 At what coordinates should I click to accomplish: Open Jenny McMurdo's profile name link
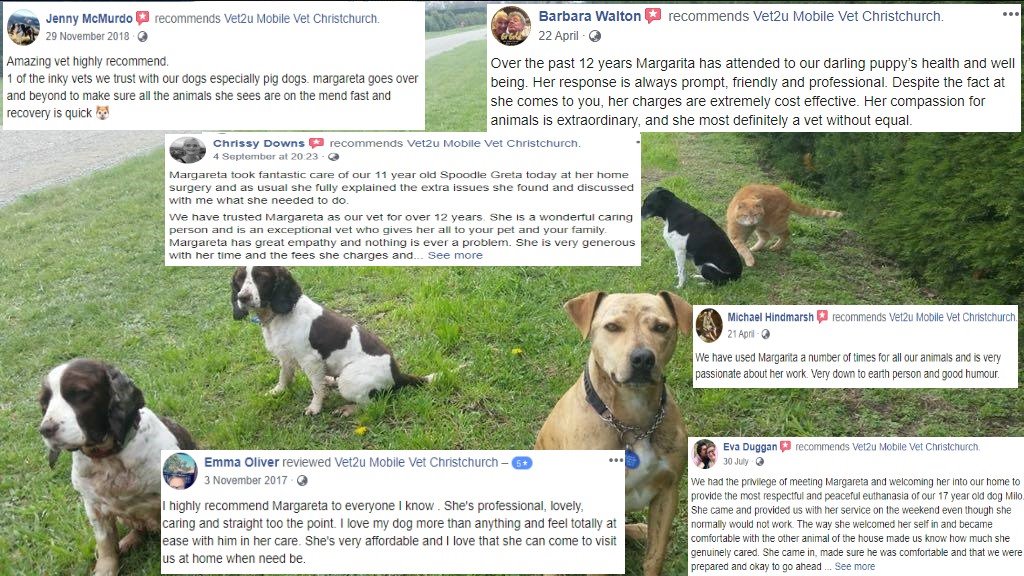(89, 19)
